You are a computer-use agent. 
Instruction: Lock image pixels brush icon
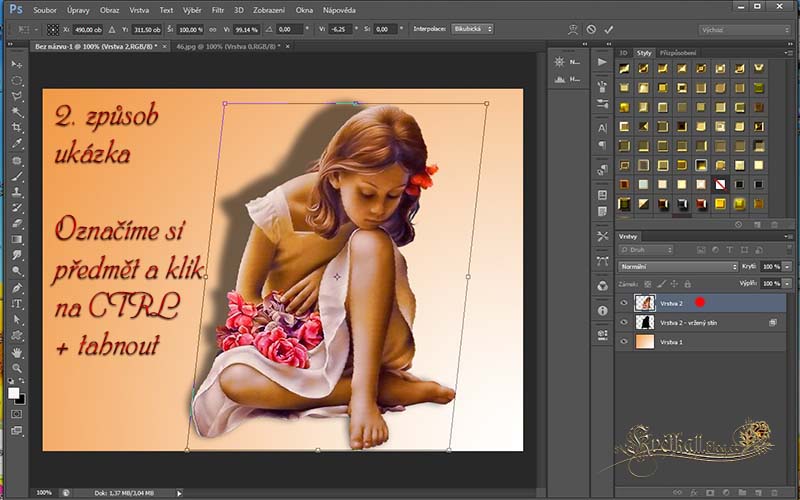(661, 284)
